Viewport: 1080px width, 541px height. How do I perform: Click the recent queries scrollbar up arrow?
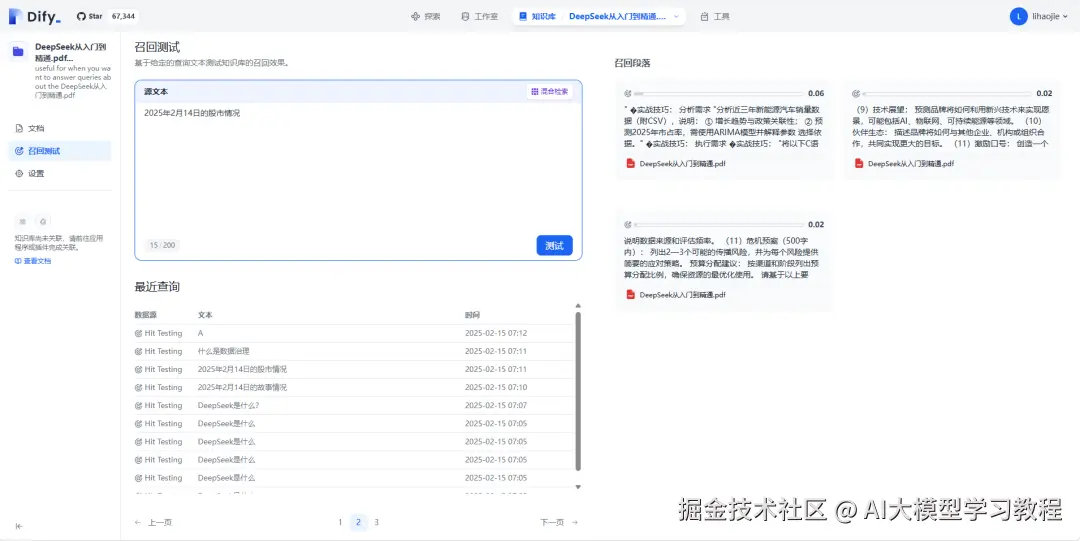point(578,305)
